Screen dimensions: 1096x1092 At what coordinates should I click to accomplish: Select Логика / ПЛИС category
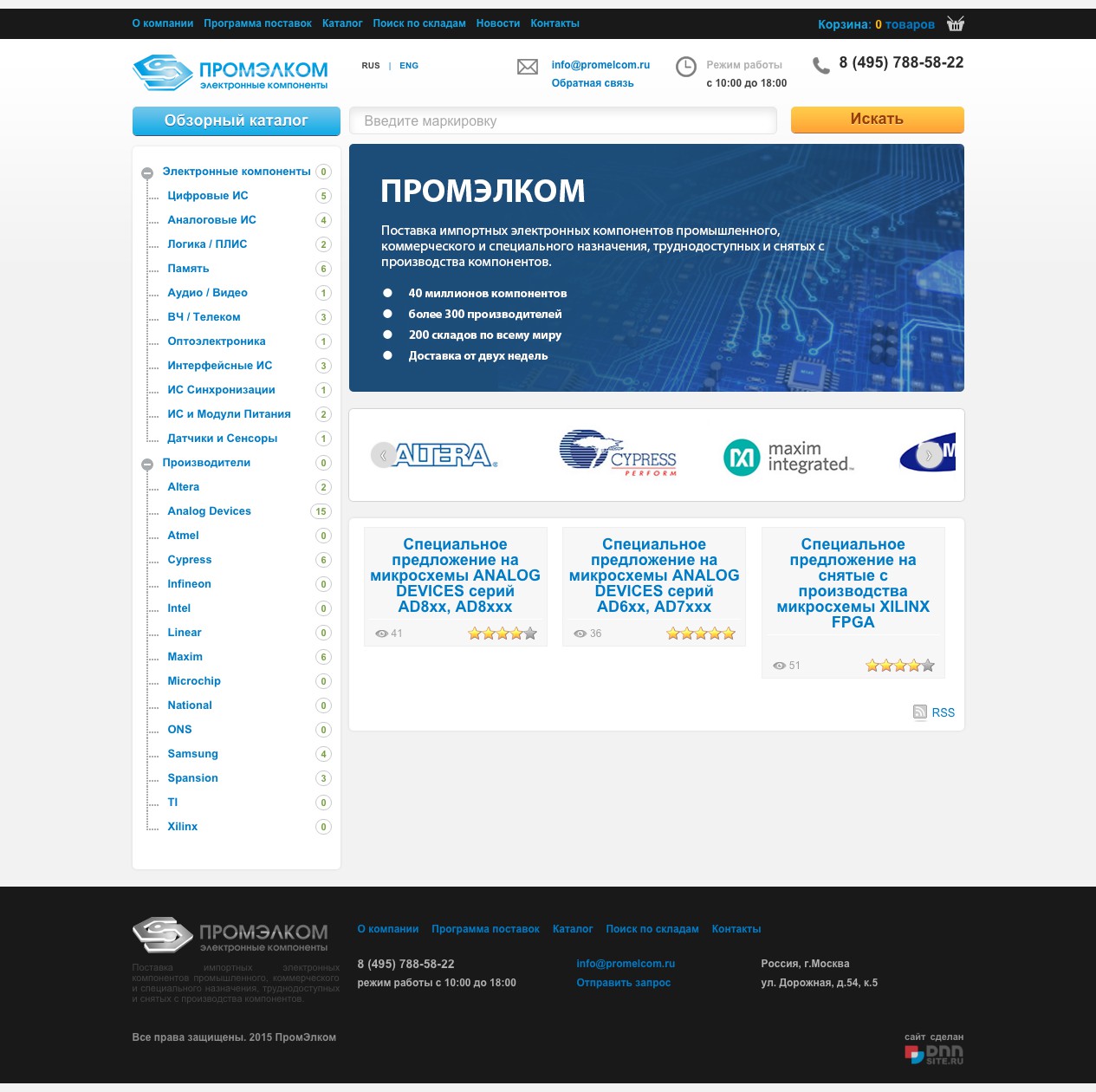point(207,244)
